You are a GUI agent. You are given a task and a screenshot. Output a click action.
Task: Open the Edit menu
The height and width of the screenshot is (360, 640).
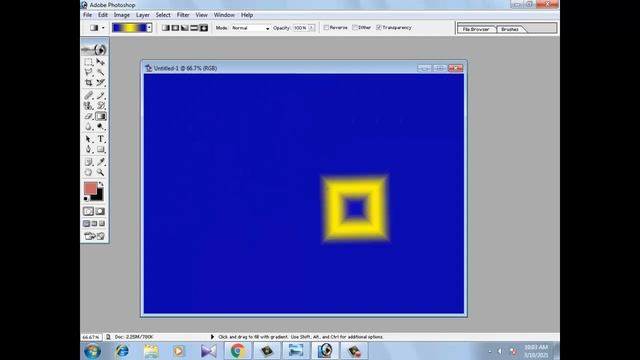[103, 15]
